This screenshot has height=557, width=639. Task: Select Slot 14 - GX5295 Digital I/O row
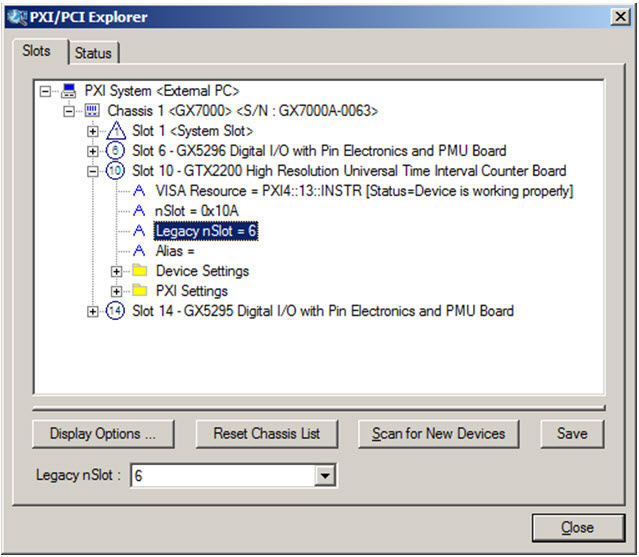pos(323,311)
